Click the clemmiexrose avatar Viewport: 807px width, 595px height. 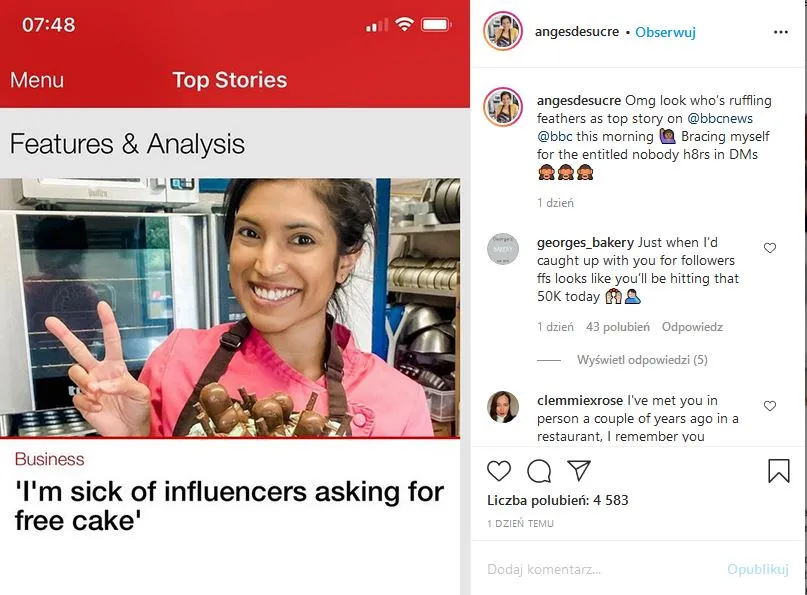click(503, 407)
